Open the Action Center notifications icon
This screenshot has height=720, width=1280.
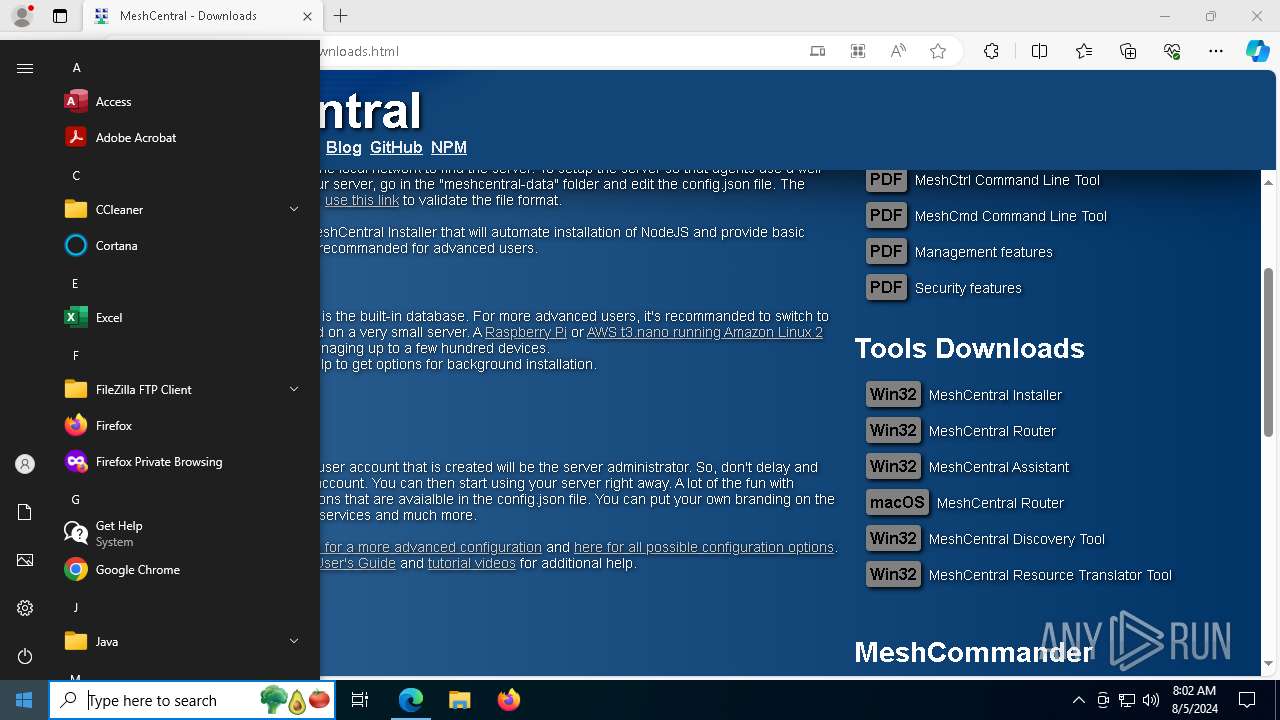click(x=1247, y=700)
